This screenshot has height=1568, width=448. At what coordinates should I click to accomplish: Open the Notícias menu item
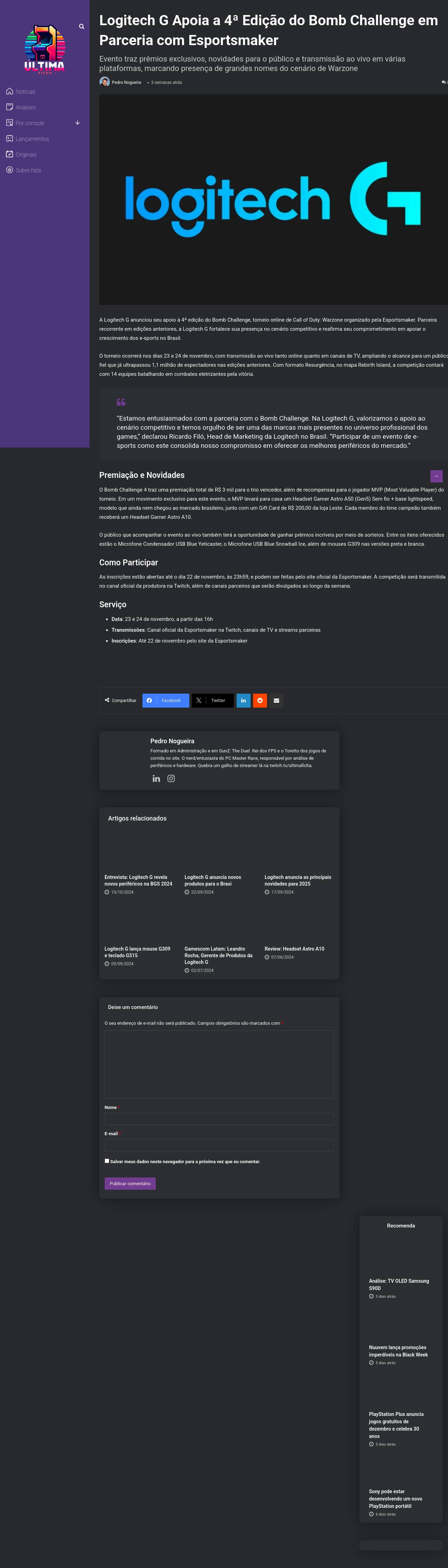click(25, 92)
